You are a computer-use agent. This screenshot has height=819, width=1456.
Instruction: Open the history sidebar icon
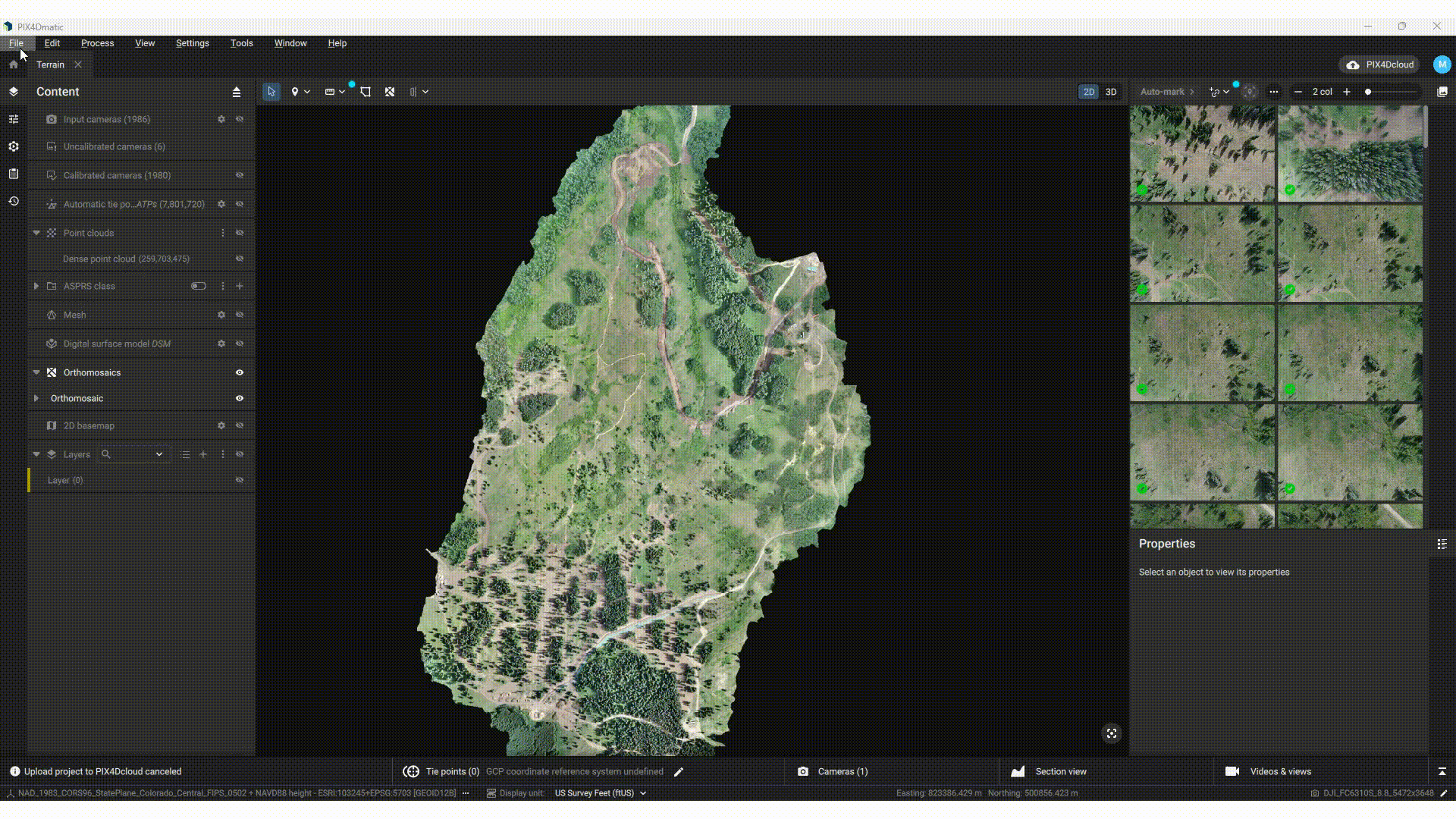(14, 201)
